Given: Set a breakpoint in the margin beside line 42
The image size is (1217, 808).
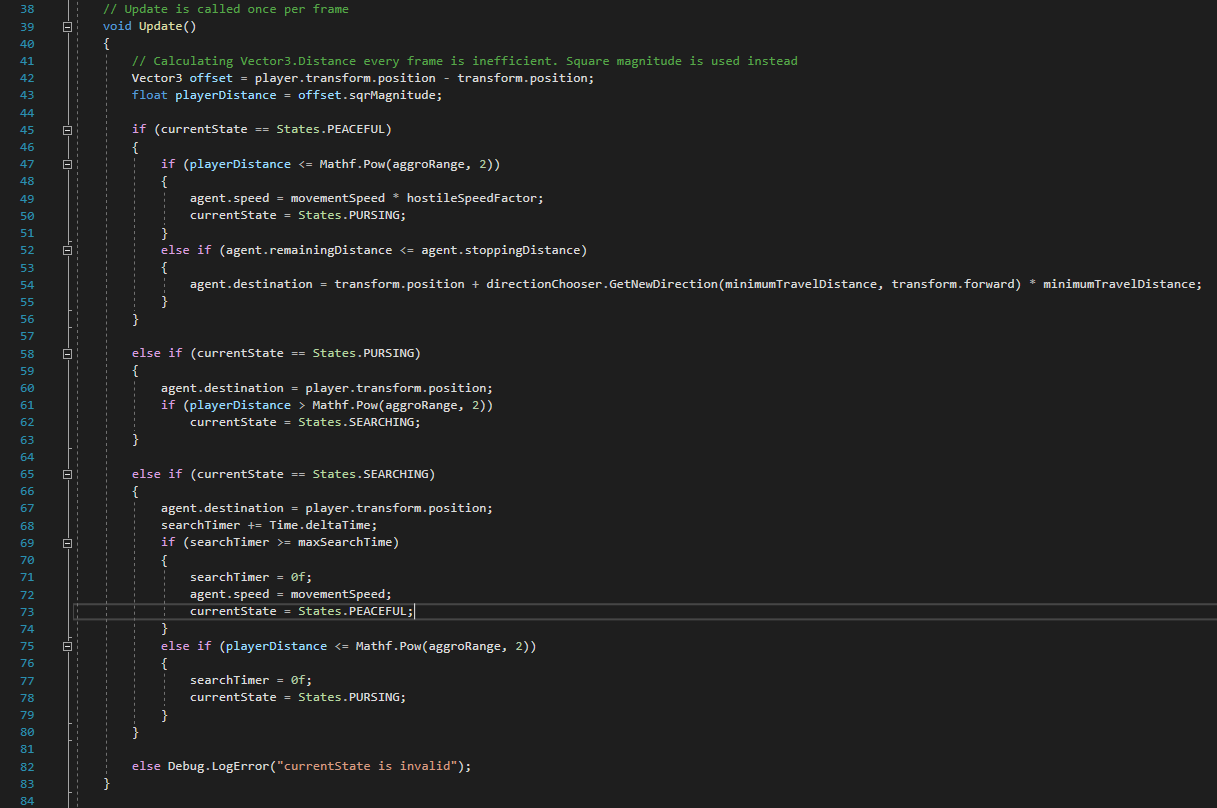Looking at the screenshot, I should 10,77.
